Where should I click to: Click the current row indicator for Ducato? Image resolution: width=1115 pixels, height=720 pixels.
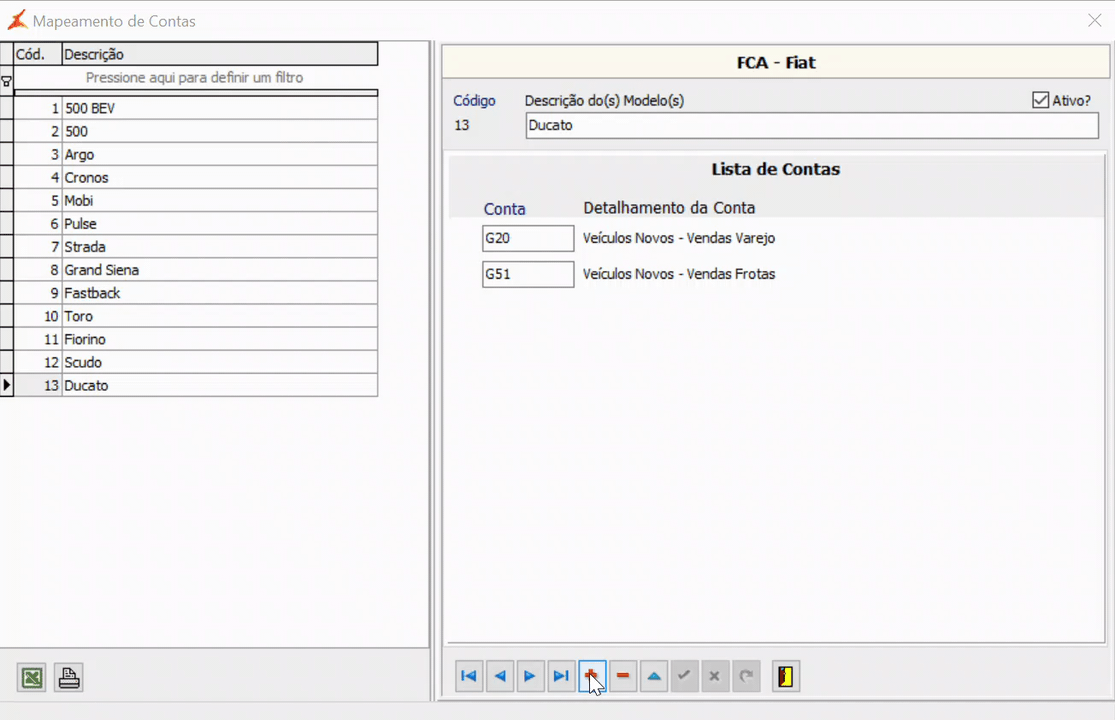pos(6,385)
